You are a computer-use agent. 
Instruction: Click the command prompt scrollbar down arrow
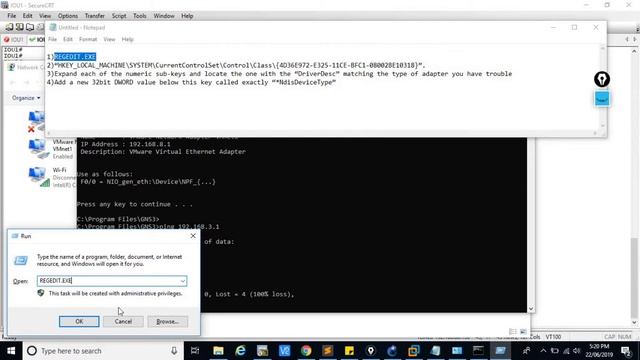pos(531,309)
